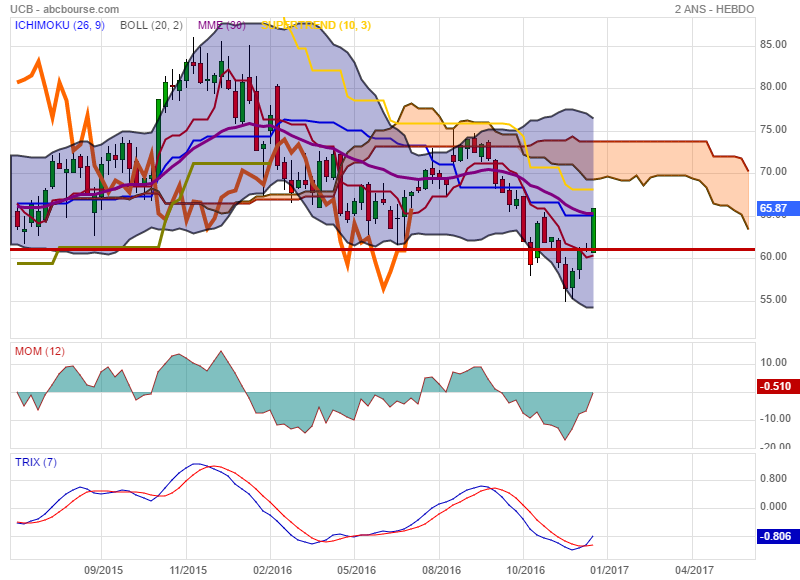Click the 02/2016 date axis label
Viewport: 800px width, 580px height.
coord(272,570)
